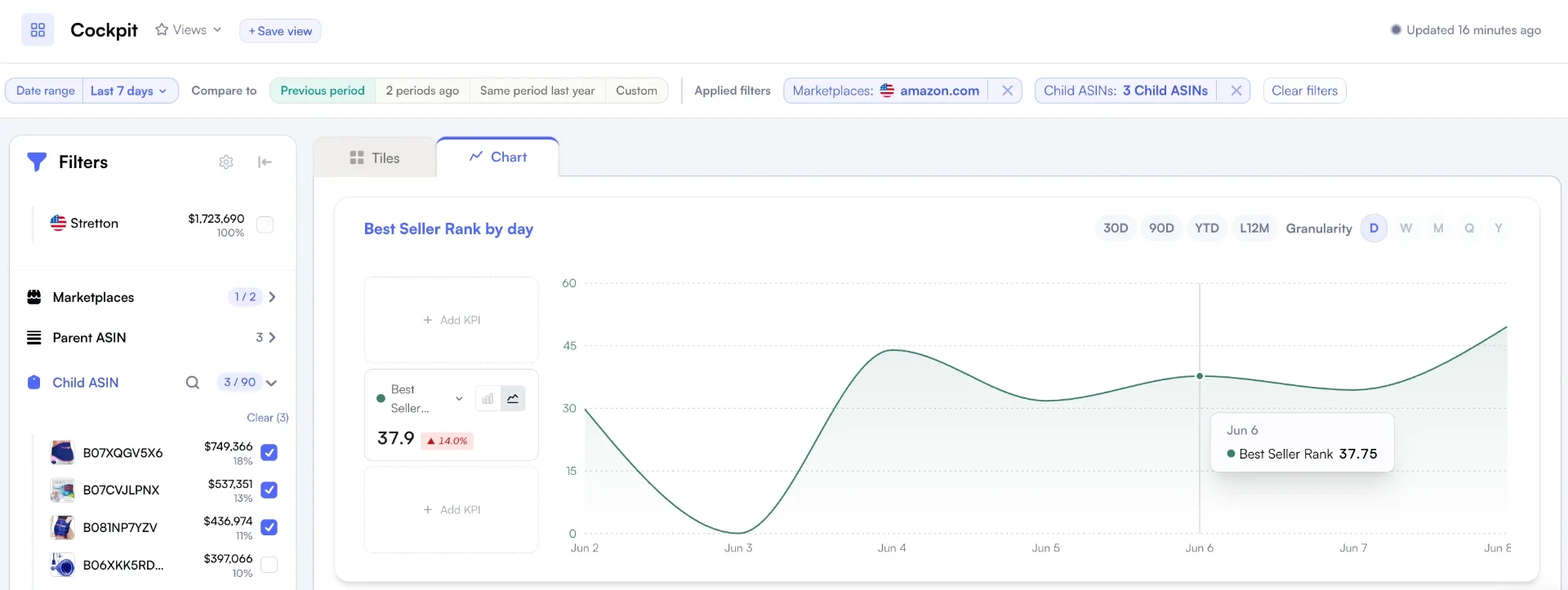Open the Last 7 days date range dropdown

tap(130, 91)
